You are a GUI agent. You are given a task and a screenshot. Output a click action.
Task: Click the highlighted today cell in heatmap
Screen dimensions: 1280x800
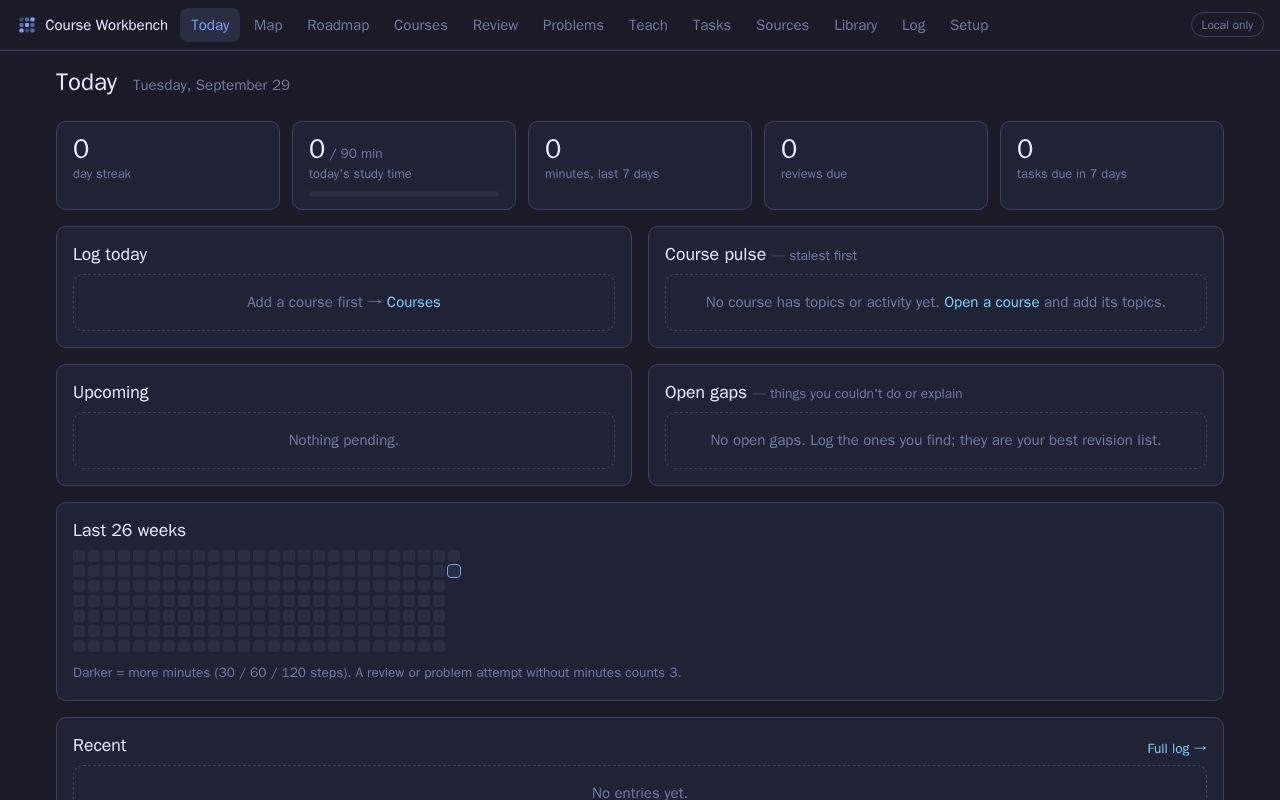click(x=454, y=571)
